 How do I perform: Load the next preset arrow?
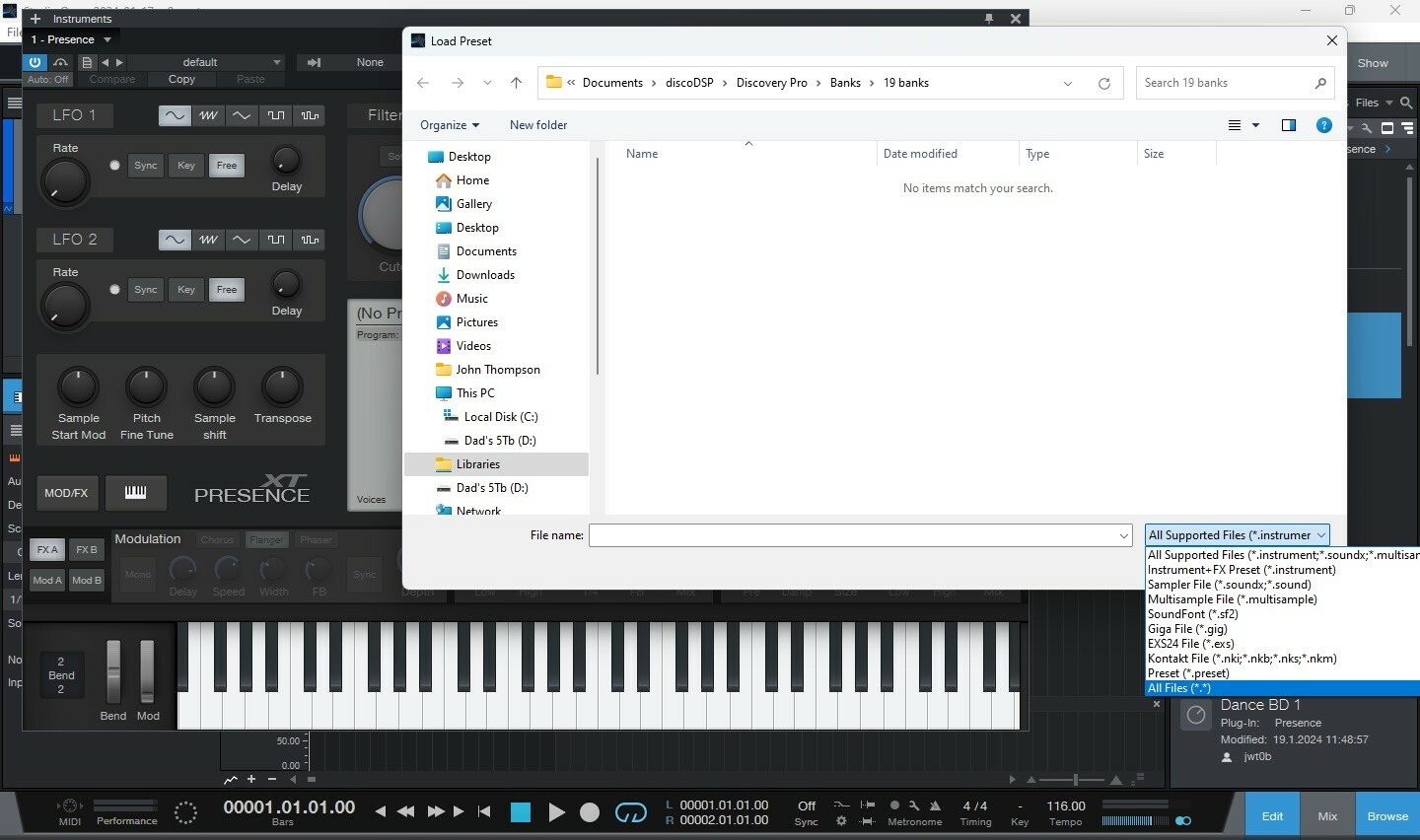click(119, 62)
